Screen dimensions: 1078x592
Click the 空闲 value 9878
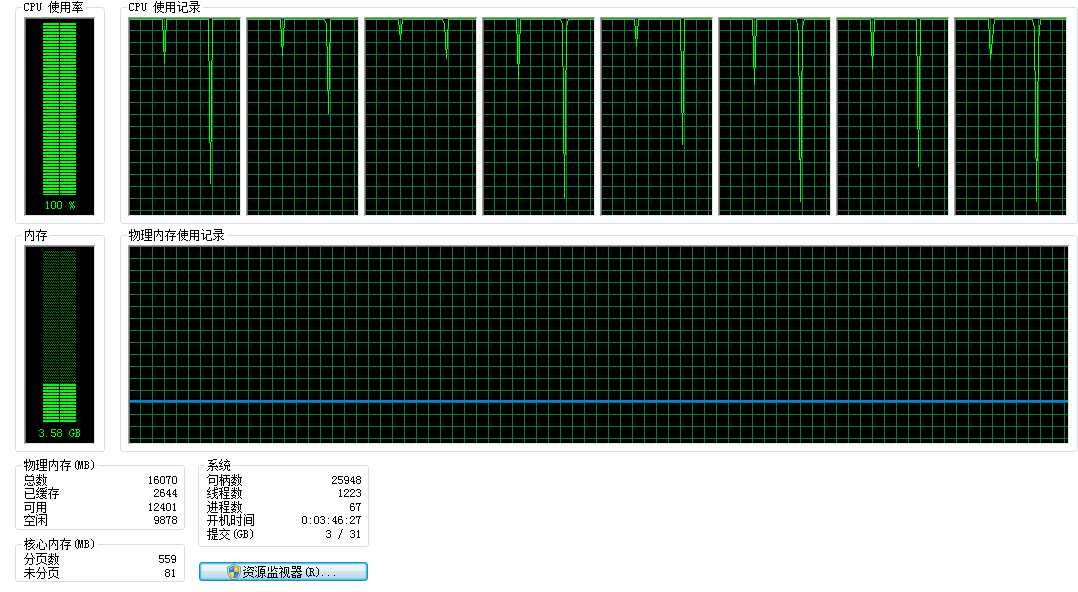(x=165, y=520)
